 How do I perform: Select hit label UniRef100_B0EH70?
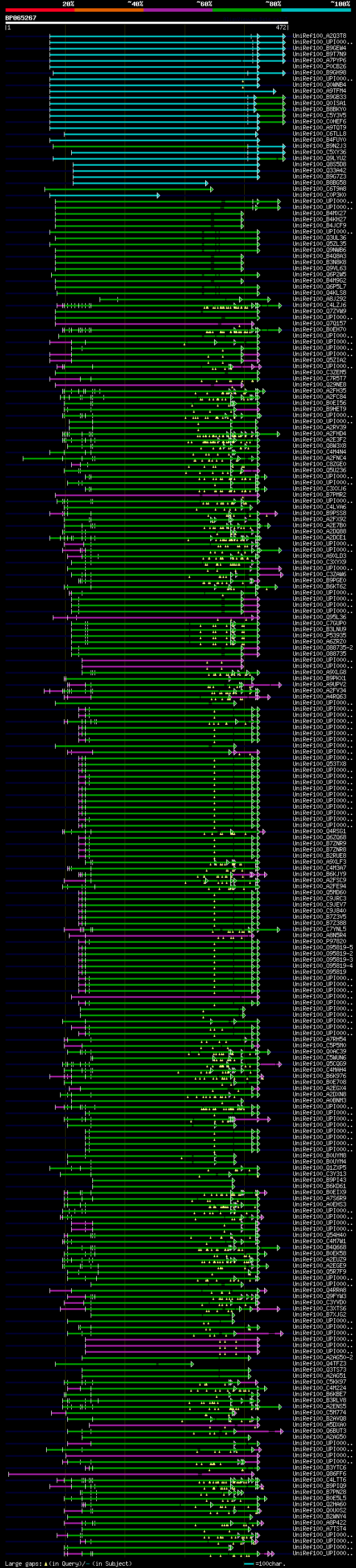coord(319,329)
